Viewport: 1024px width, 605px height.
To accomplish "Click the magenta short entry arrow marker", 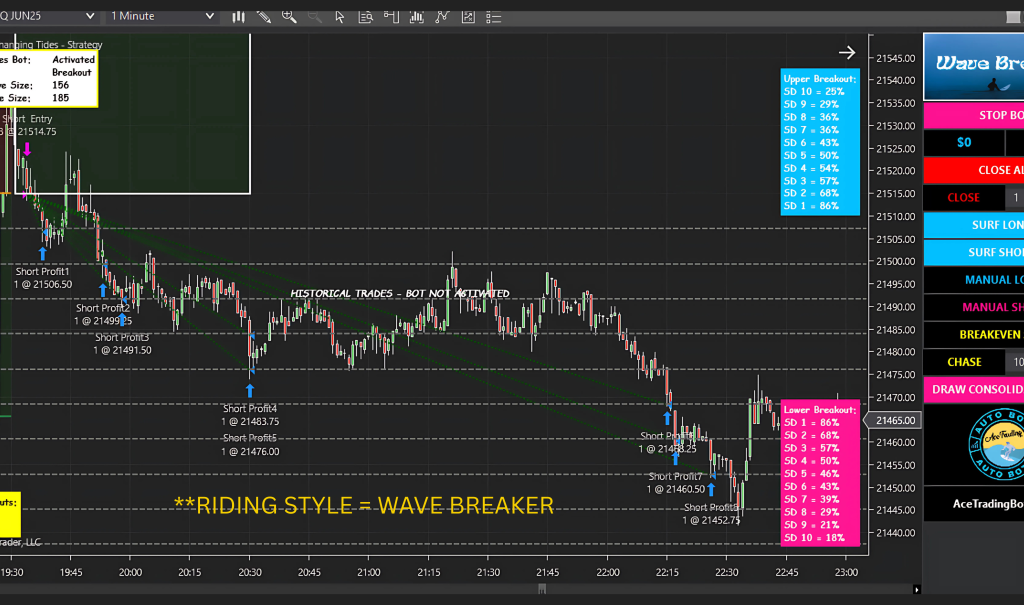I will pos(27,149).
